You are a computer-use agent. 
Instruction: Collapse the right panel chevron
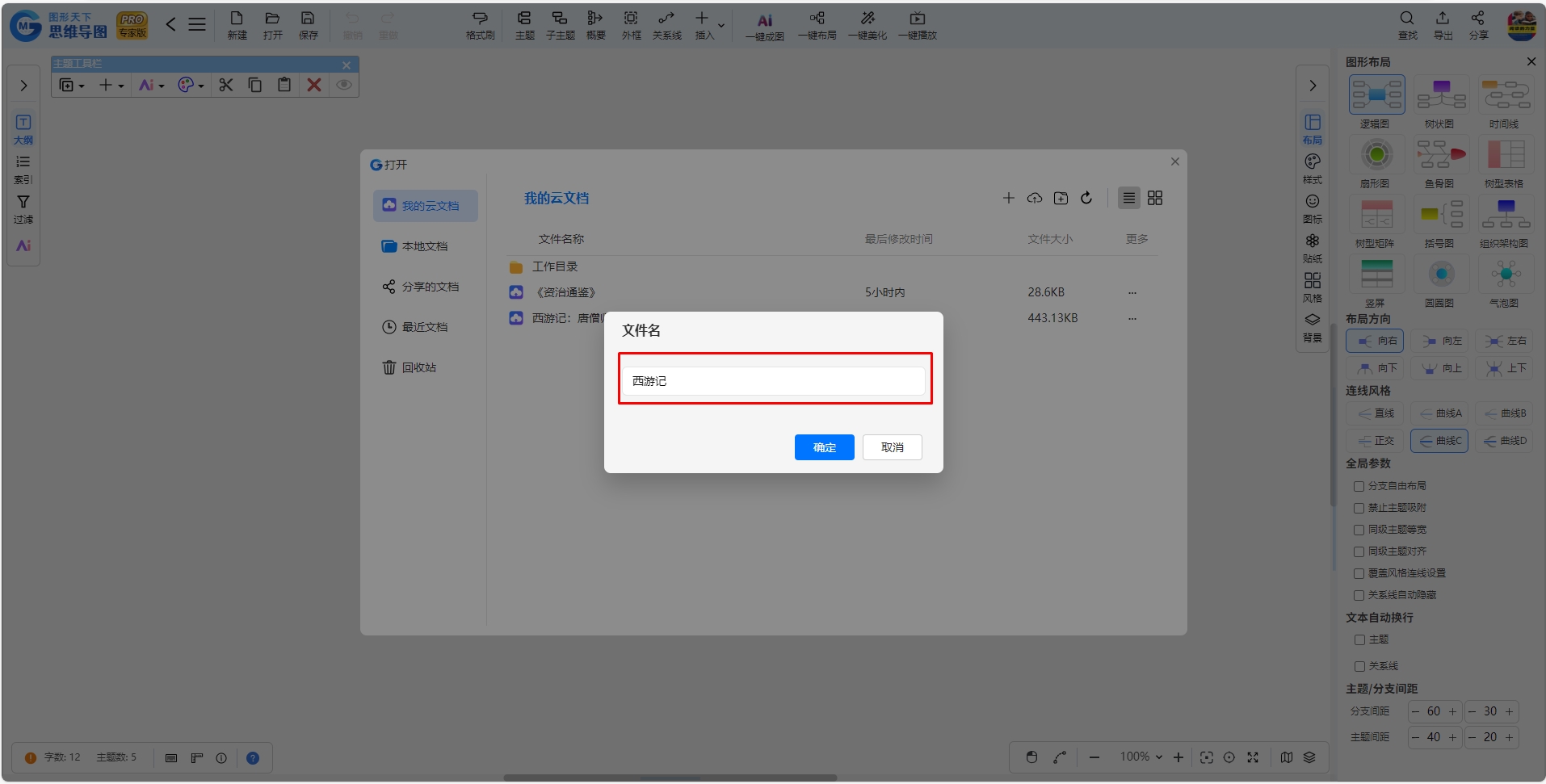tap(1313, 86)
